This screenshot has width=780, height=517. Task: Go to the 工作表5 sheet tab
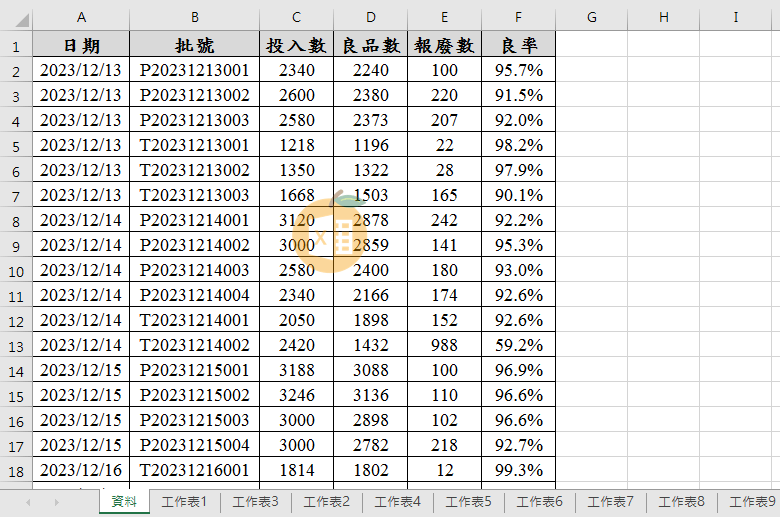coord(468,502)
